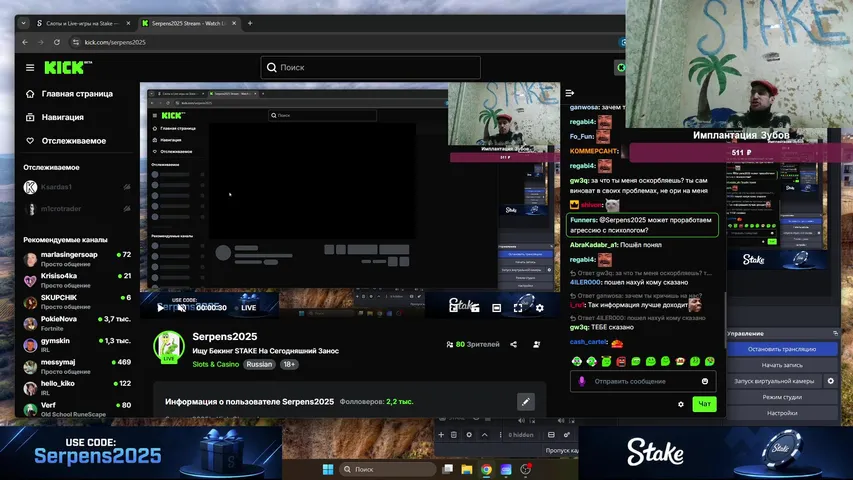Click the 18+ tag
The image size is (853, 480).
click(289, 364)
